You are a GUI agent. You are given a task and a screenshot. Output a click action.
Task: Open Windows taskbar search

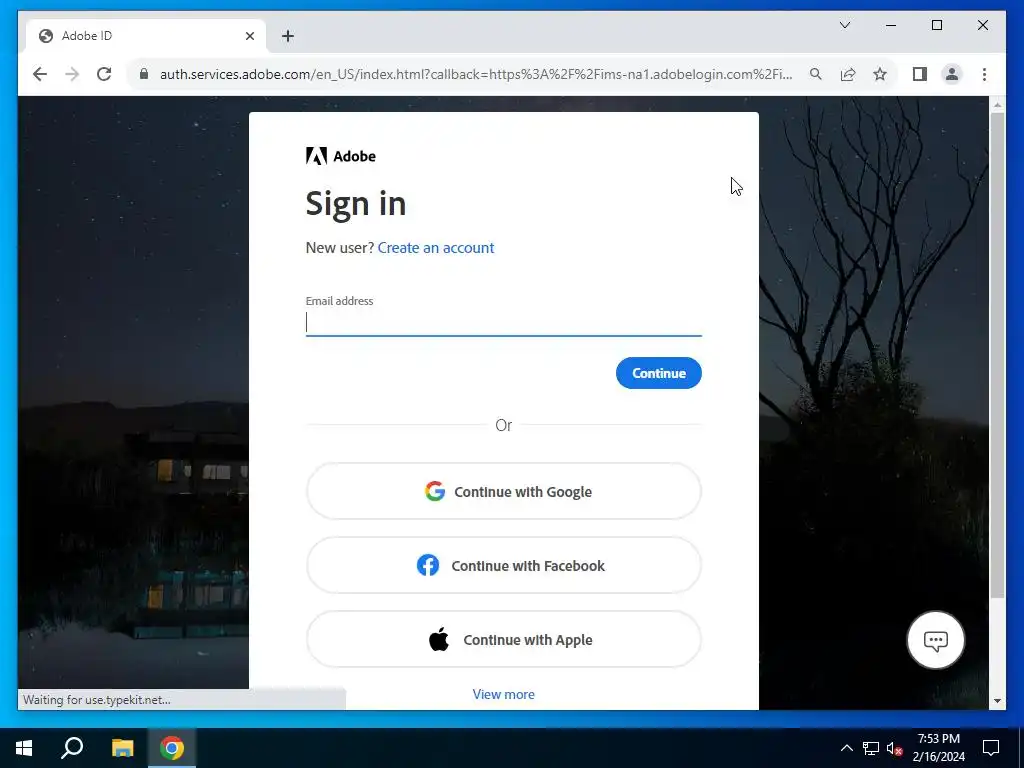click(72, 748)
